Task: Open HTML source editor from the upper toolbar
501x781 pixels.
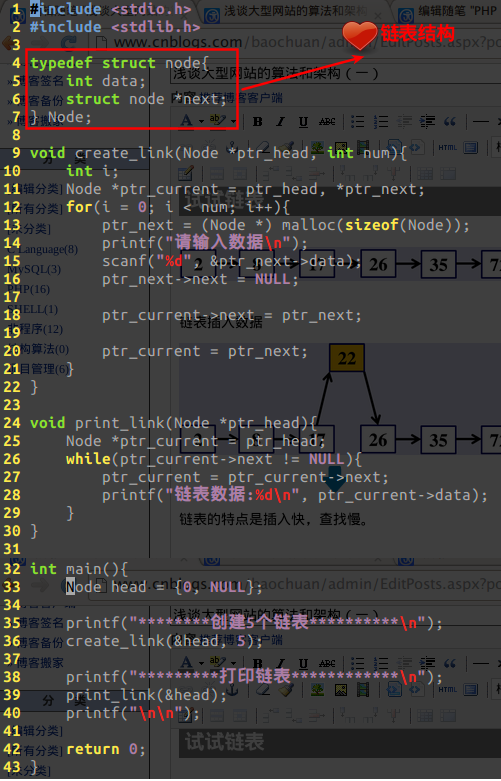Action: click(x=447, y=147)
